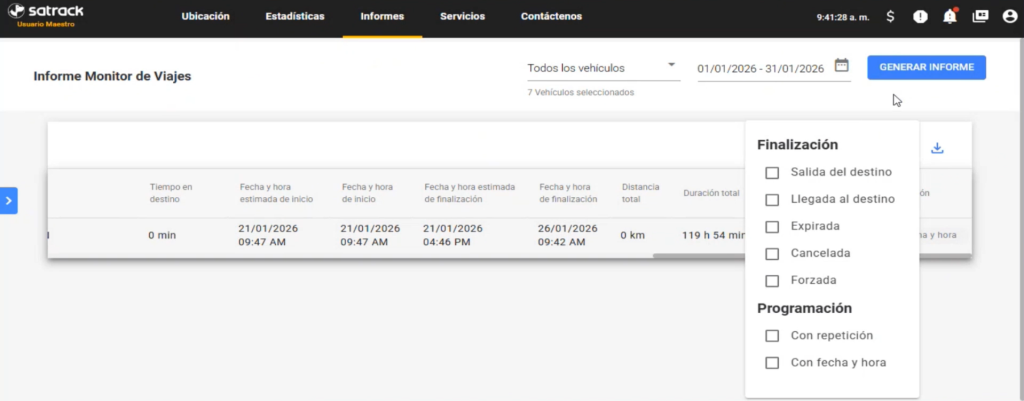Image resolution: width=1024 pixels, height=401 pixels.
Task: Click the Tiempo en destino column header
Action: [171, 193]
